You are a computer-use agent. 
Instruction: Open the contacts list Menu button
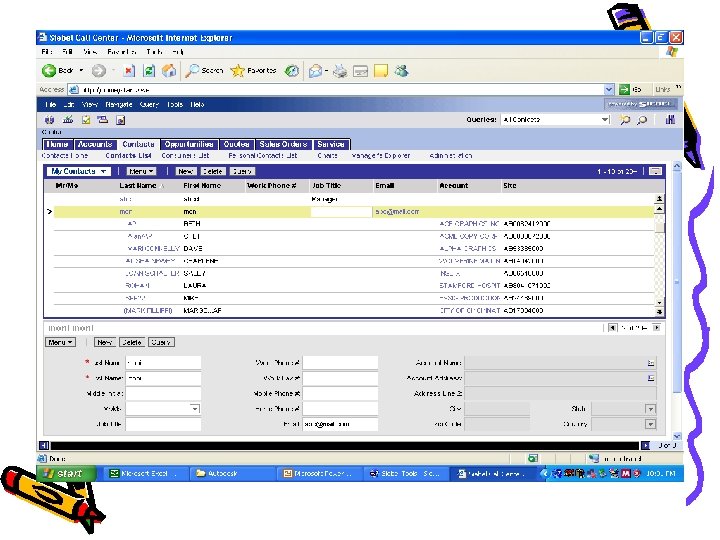click(x=141, y=171)
